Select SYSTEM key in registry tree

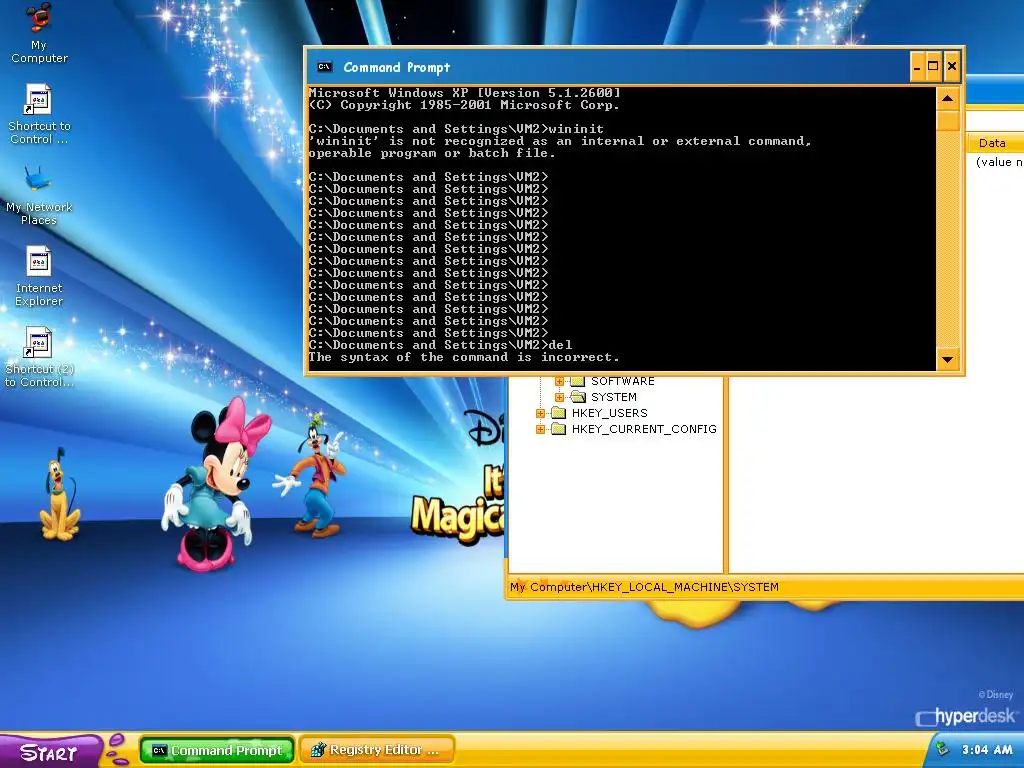click(613, 397)
